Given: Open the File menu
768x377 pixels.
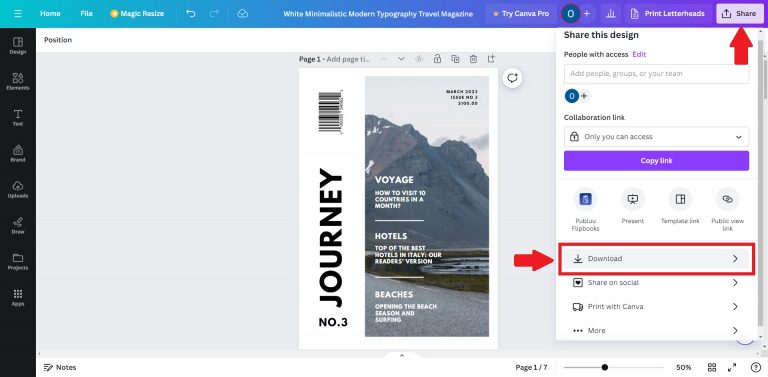Looking at the screenshot, I should tap(86, 14).
